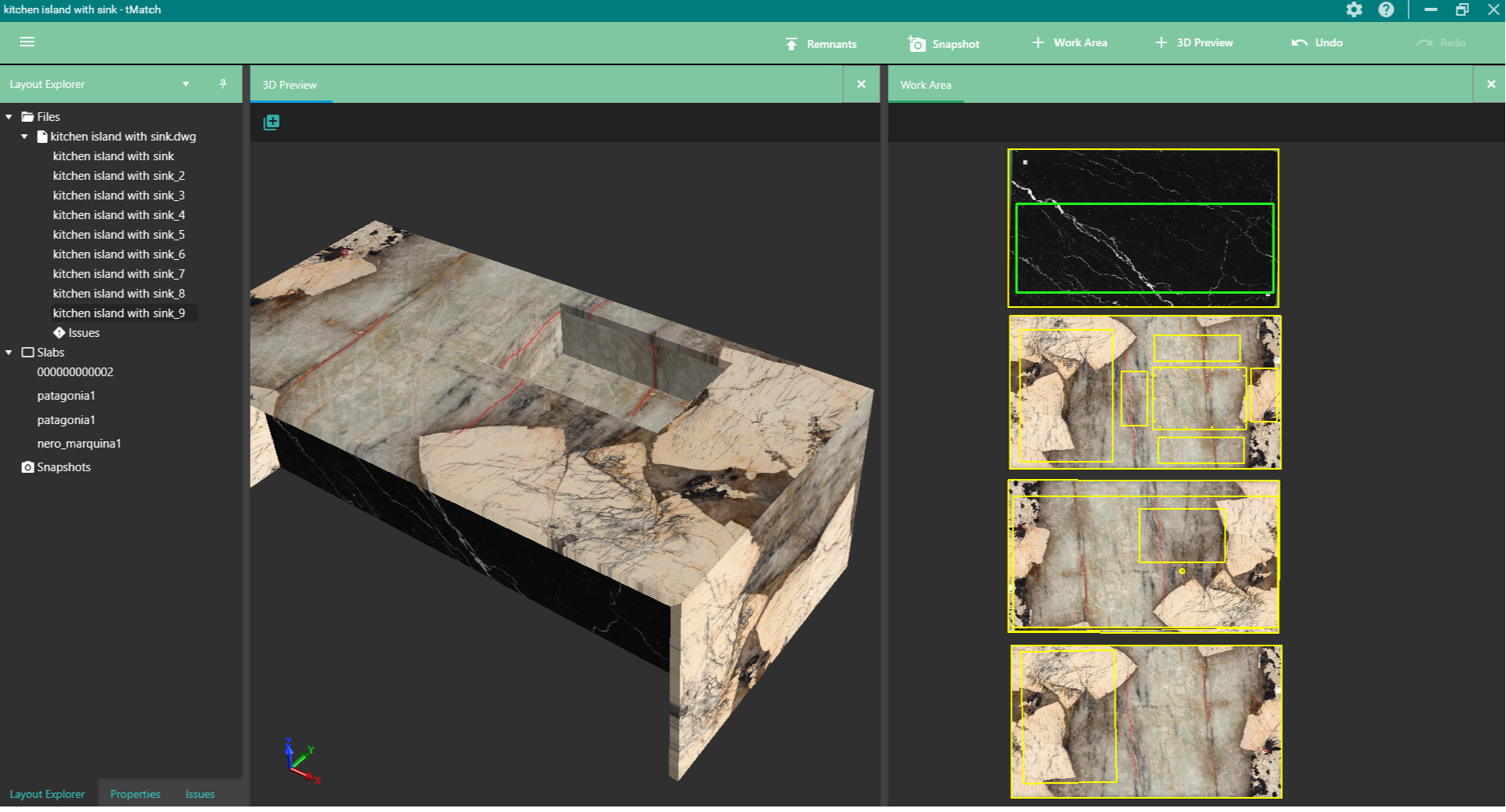Viewport: 1506px width, 812px height.
Task: Click the black nero marquina slab thumbnail
Action: [x=1143, y=228]
